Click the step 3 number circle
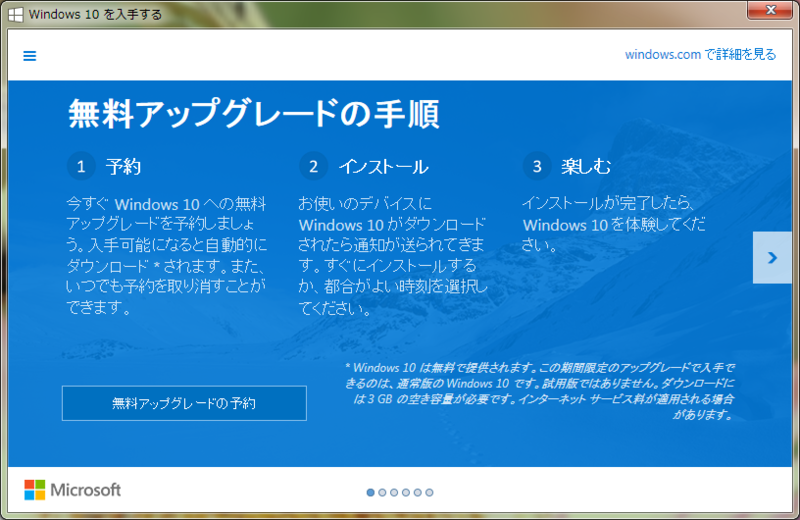The image size is (800, 520). [x=537, y=166]
